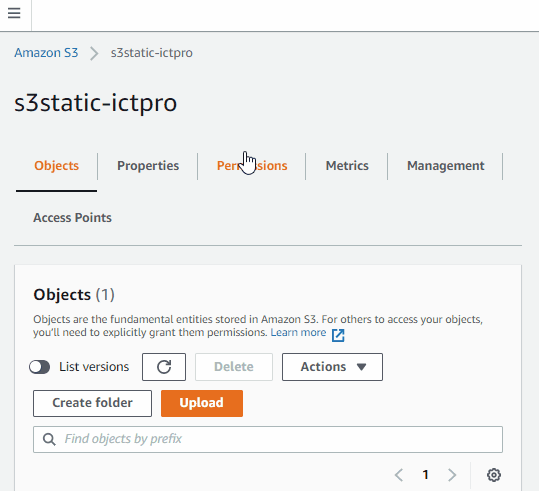Click the Delete button
Viewport: 539px width, 491px height.
click(x=234, y=367)
